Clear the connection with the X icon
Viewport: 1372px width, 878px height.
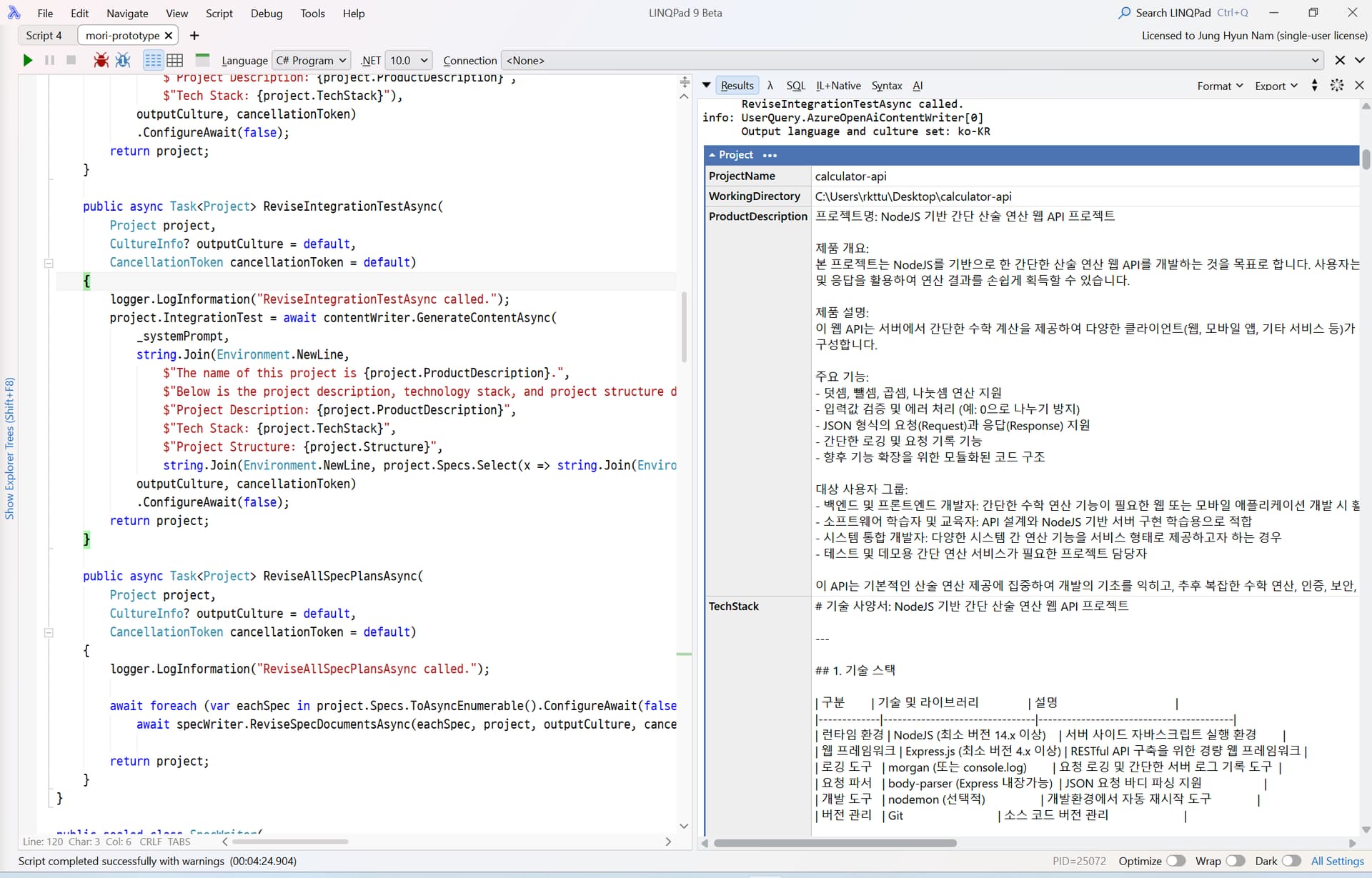[1340, 60]
